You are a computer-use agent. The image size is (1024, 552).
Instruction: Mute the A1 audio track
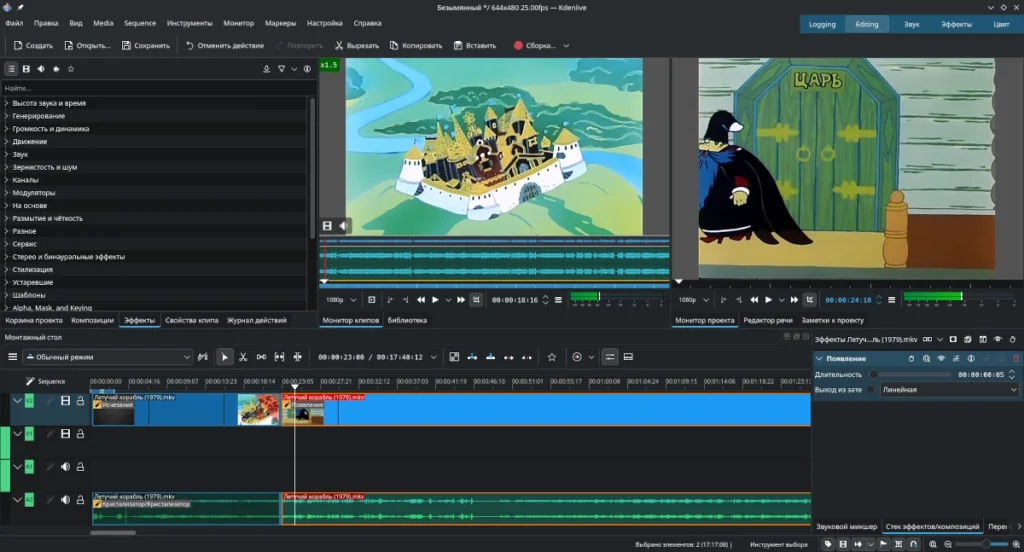65,467
